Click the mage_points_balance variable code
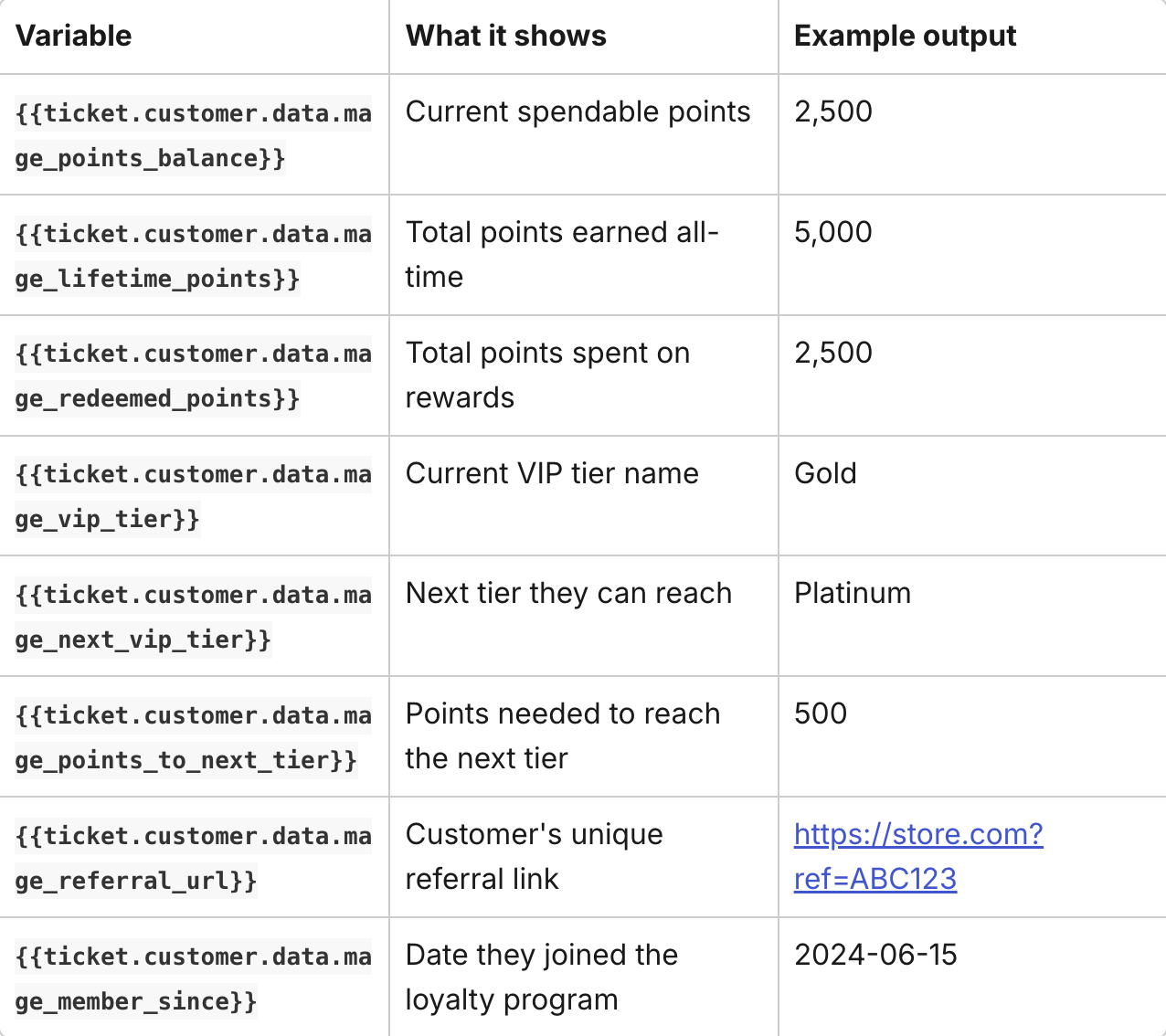 [x=193, y=135]
